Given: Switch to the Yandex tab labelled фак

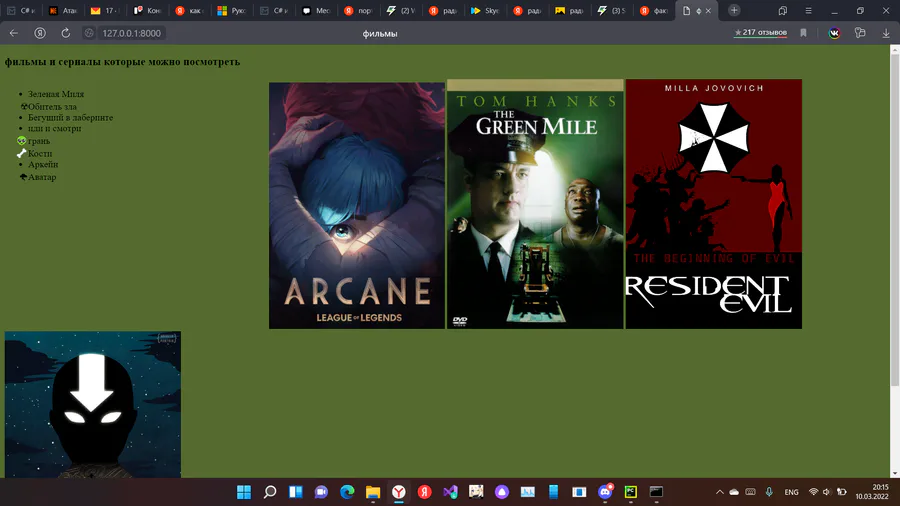Looking at the screenshot, I should click(654, 10).
